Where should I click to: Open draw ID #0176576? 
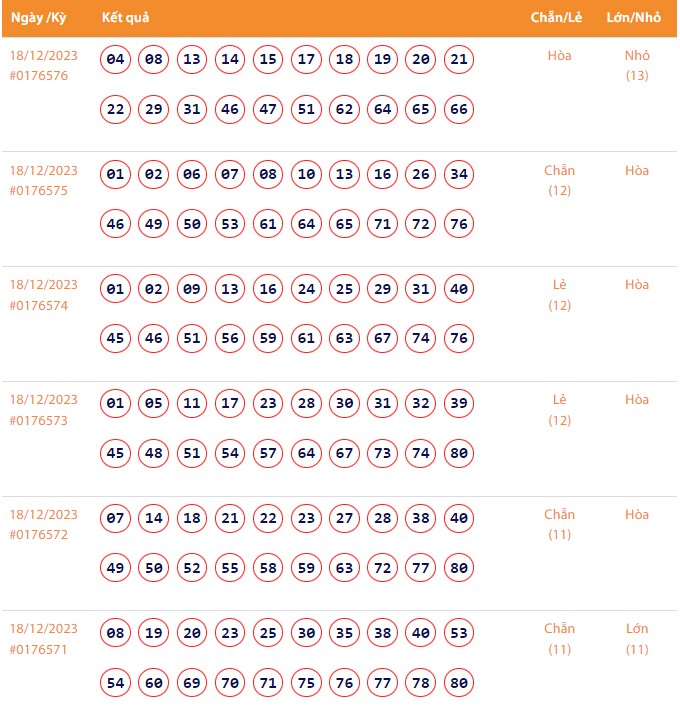coord(39,76)
